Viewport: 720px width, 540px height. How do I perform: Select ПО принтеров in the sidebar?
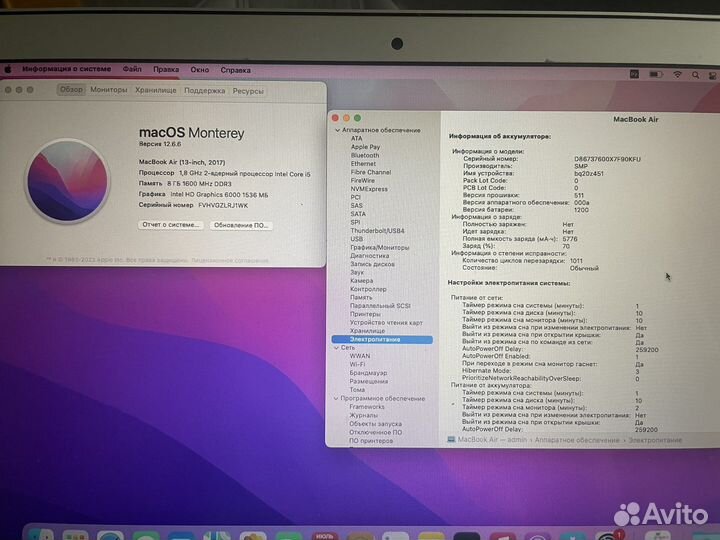click(x=371, y=441)
